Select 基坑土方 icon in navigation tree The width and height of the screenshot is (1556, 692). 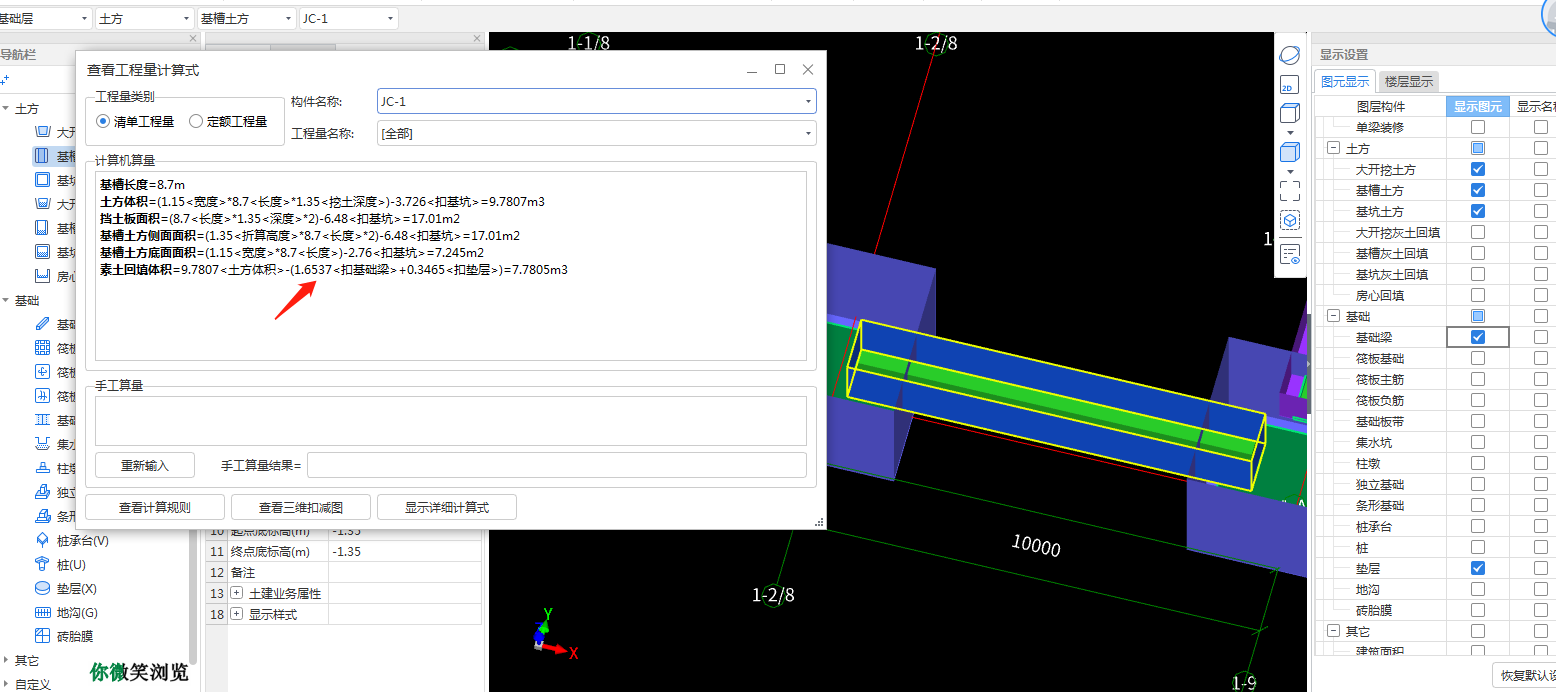[42, 180]
